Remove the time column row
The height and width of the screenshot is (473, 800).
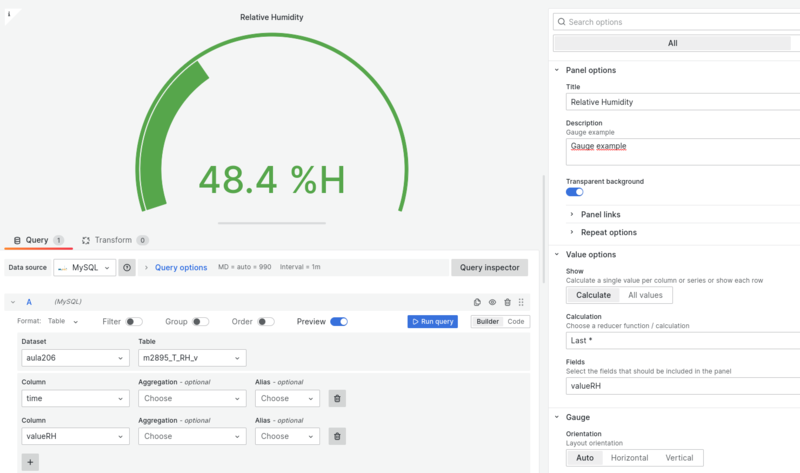coord(337,399)
